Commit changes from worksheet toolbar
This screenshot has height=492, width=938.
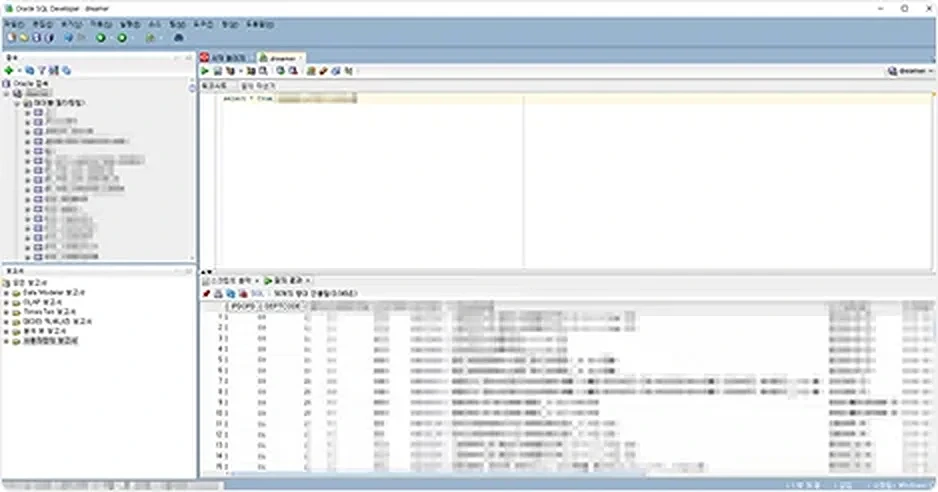[280, 71]
